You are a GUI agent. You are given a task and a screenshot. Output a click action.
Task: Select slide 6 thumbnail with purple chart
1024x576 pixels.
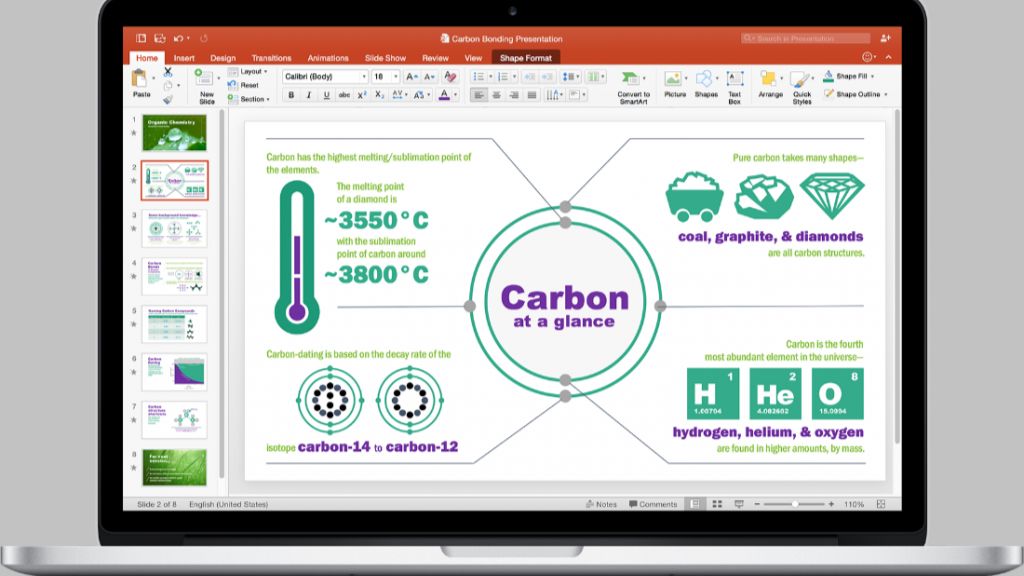click(174, 372)
